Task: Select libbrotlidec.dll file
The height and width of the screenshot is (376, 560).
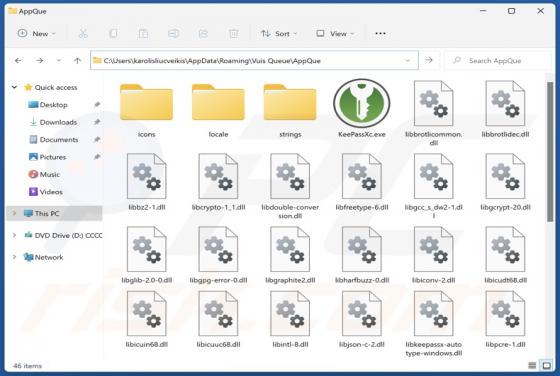Action: tap(505, 109)
